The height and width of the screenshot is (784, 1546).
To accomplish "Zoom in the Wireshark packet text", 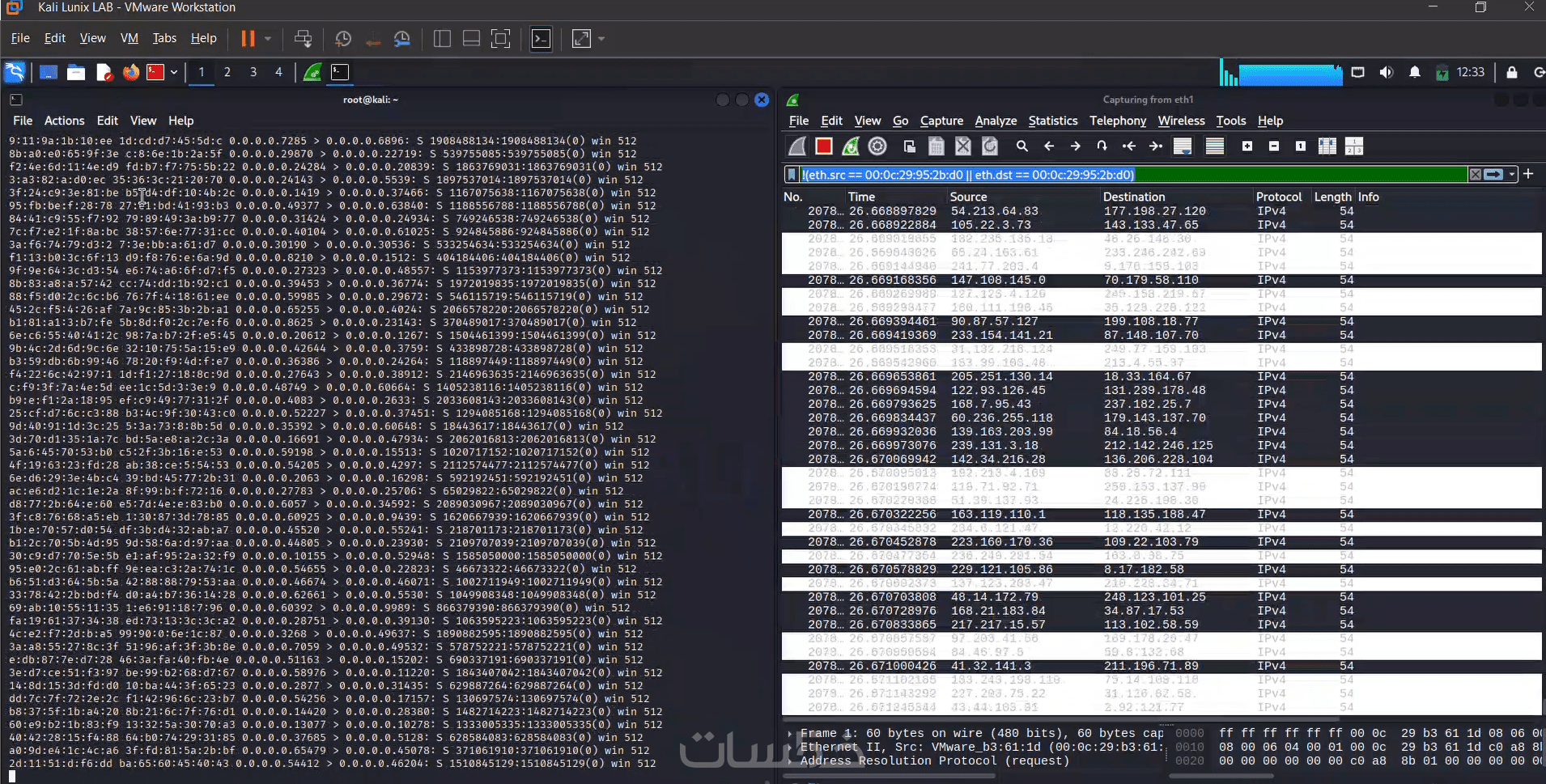I will [x=1247, y=146].
